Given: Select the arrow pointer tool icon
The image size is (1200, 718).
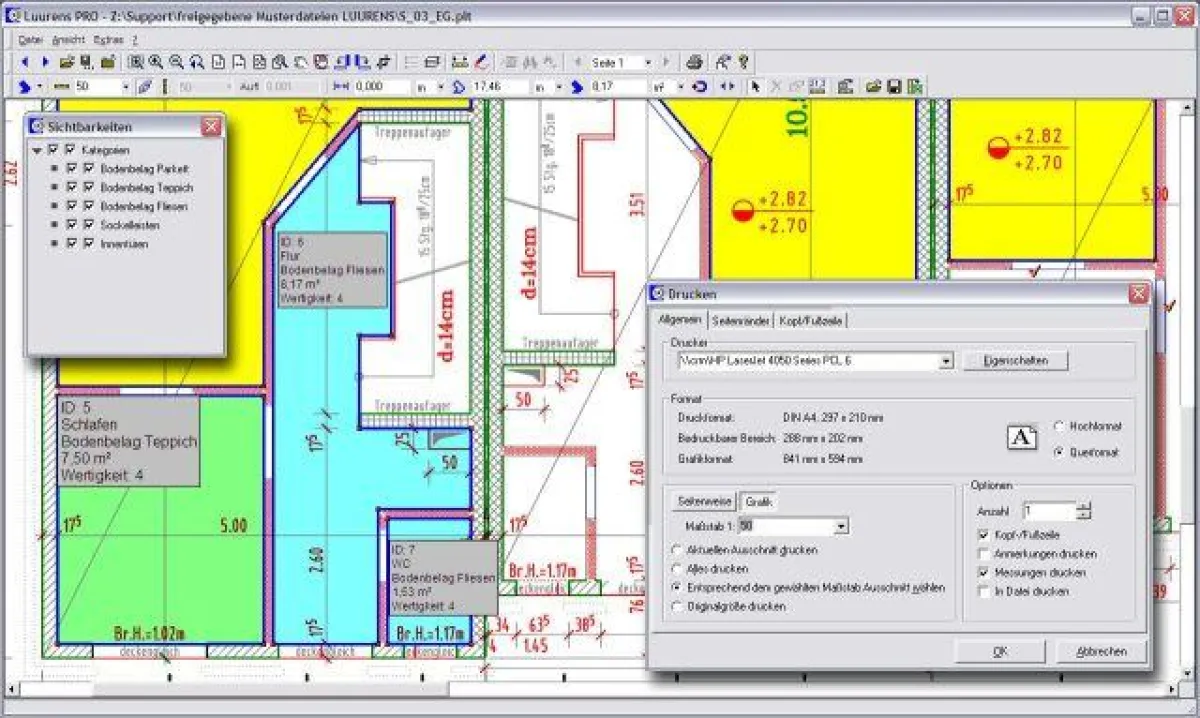Looking at the screenshot, I should point(756,87).
